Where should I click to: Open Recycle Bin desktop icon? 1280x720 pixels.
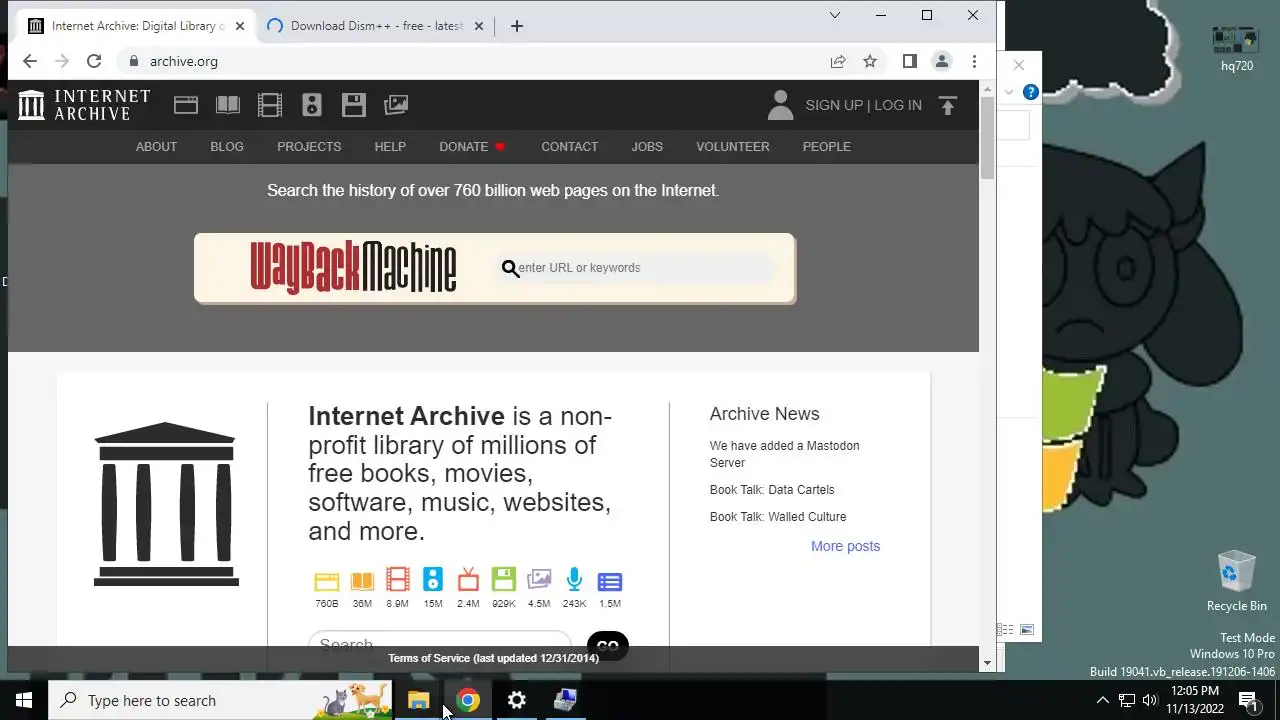tap(1237, 581)
